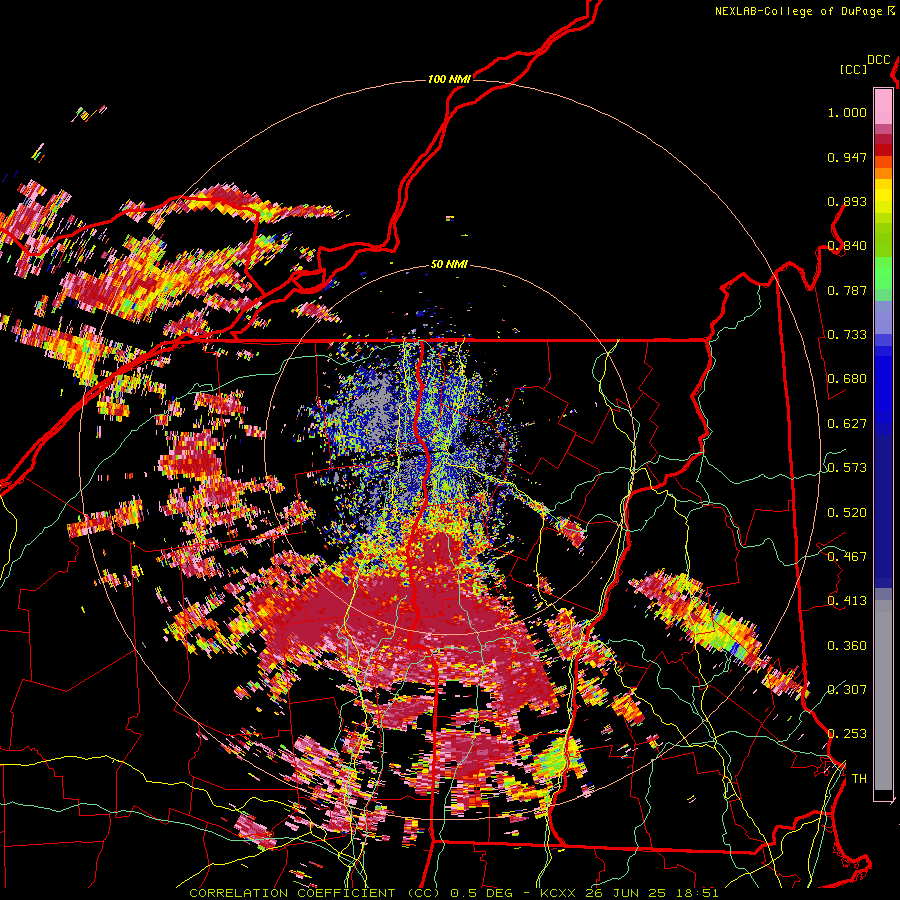The image size is (900, 900).
Task: Click the Correlation Coefficient caption at bottom
Action: coord(453,893)
